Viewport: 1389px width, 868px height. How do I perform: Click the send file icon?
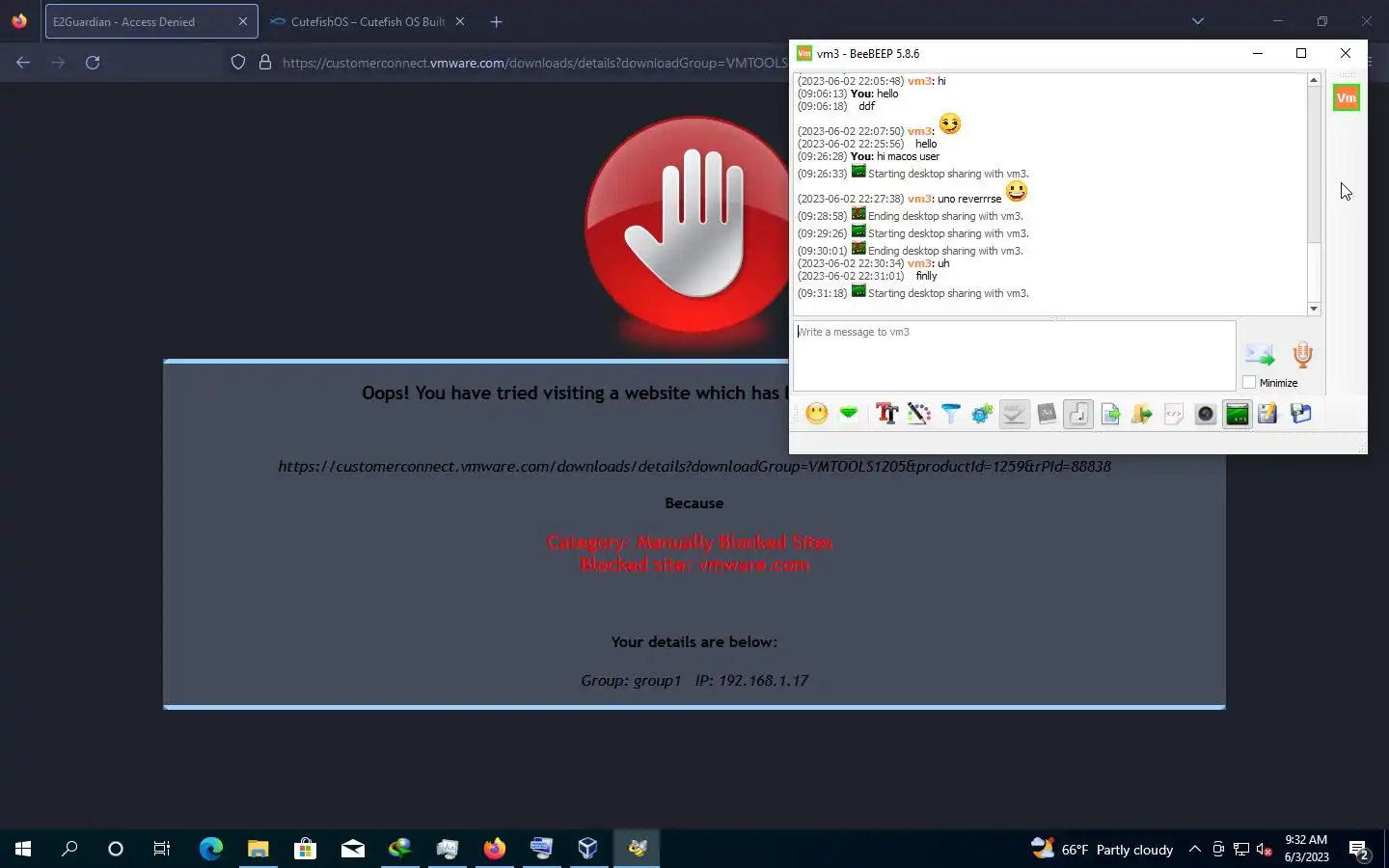pyautogui.click(x=1110, y=414)
